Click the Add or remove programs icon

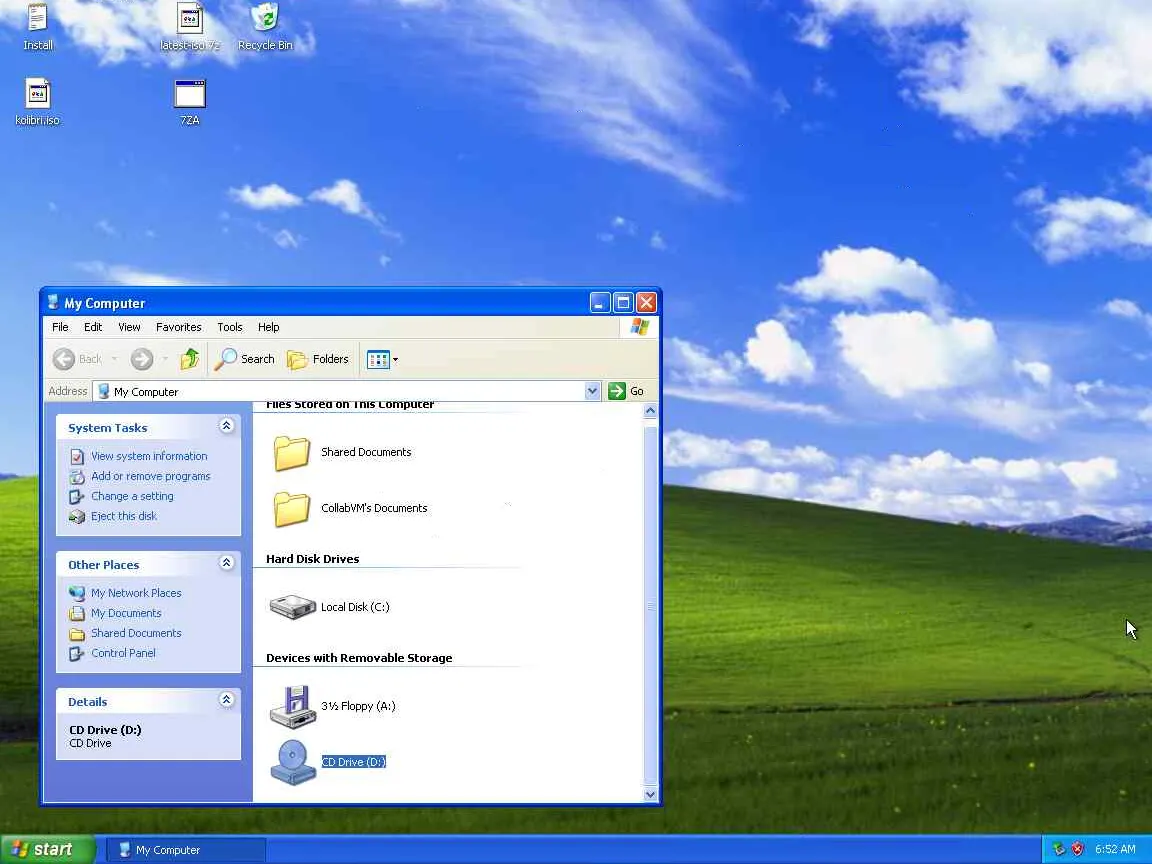click(77, 477)
